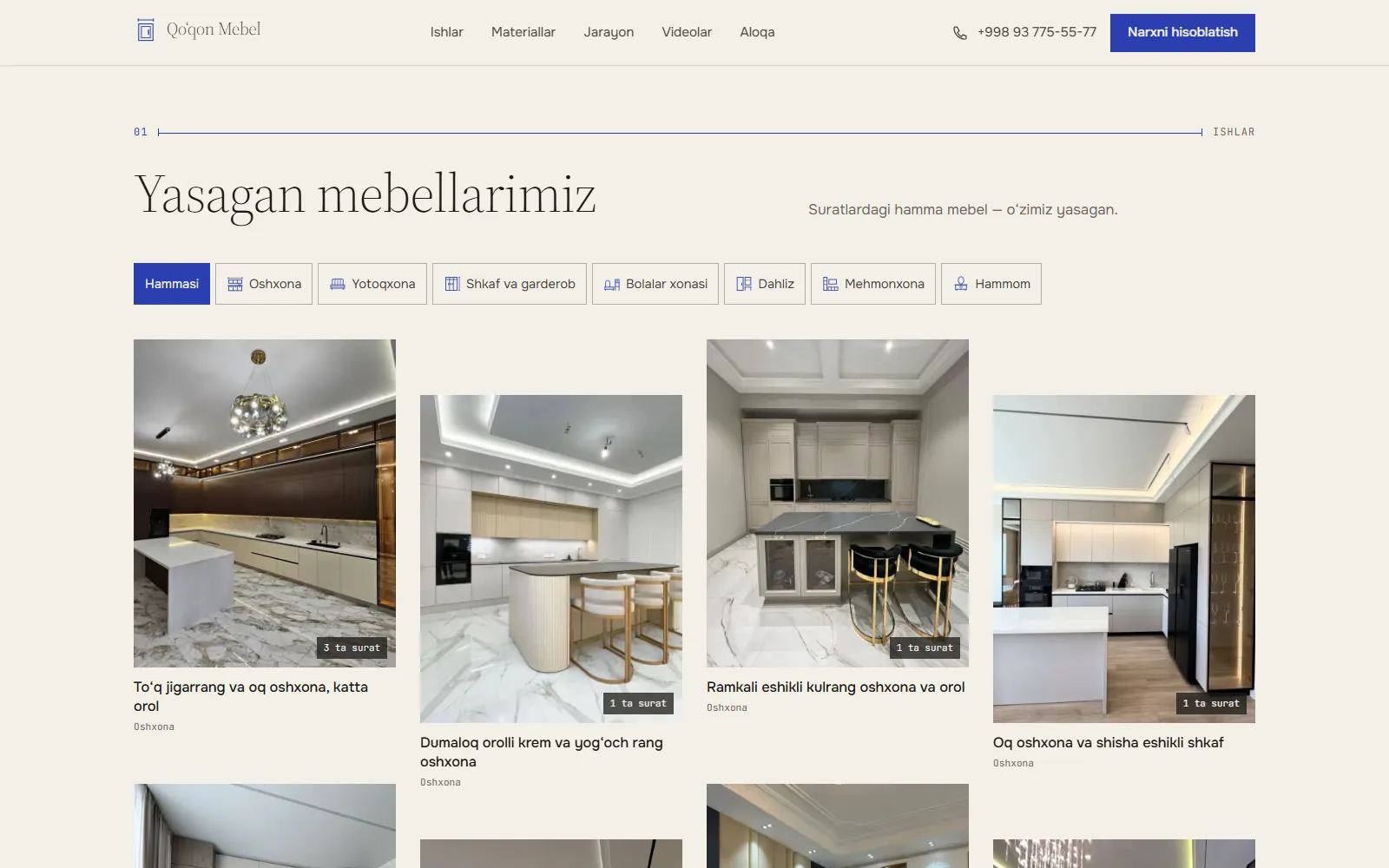This screenshot has width=1389, height=868.
Task: Filter works by Dahliz
Action: click(x=765, y=284)
